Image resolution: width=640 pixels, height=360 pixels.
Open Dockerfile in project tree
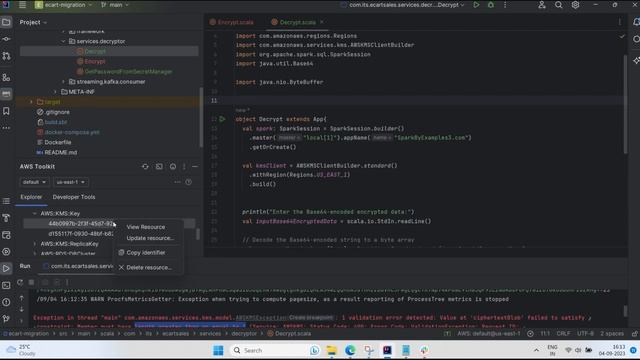click(58, 142)
